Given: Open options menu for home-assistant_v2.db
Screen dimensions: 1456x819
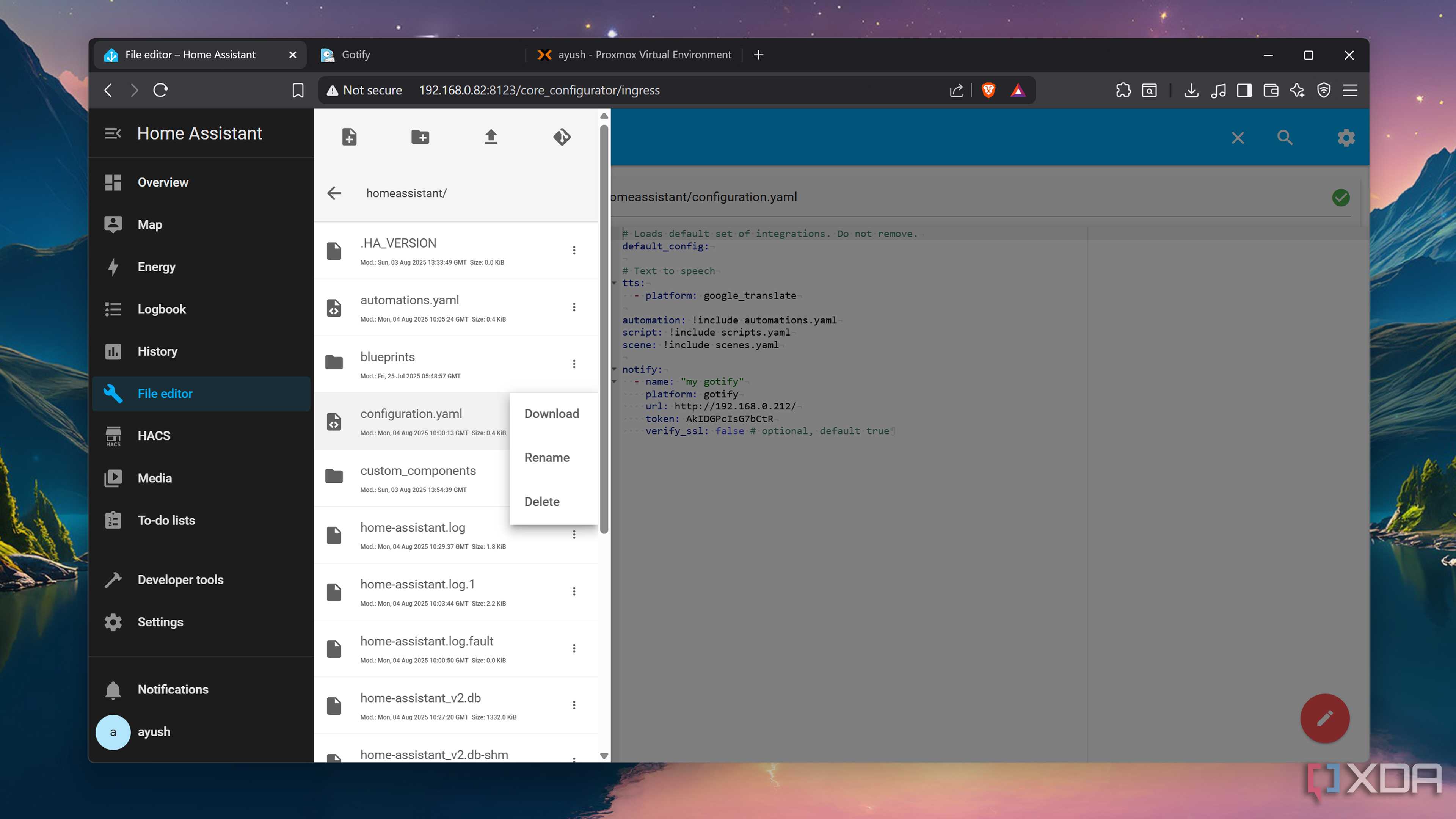Looking at the screenshot, I should [x=574, y=705].
